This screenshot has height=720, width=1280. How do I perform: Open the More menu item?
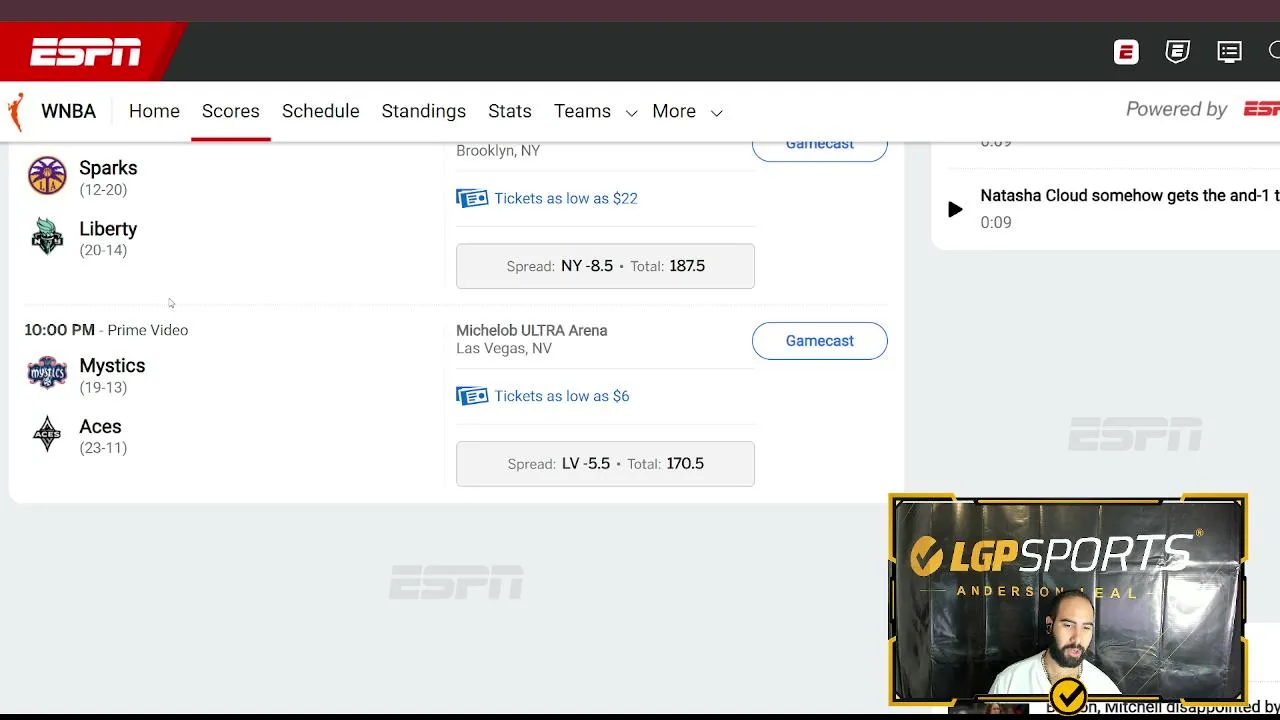click(674, 111)
